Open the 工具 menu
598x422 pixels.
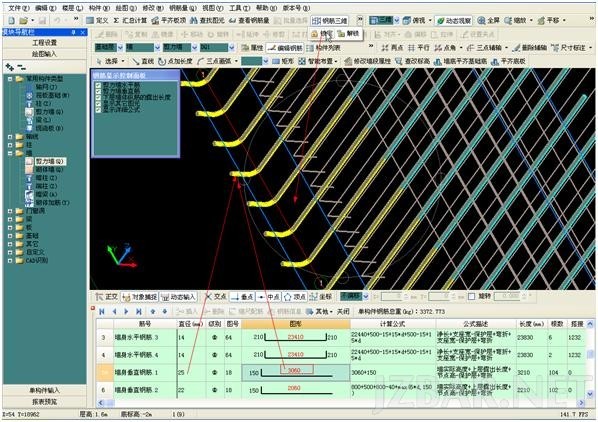(x=240, y=8)
